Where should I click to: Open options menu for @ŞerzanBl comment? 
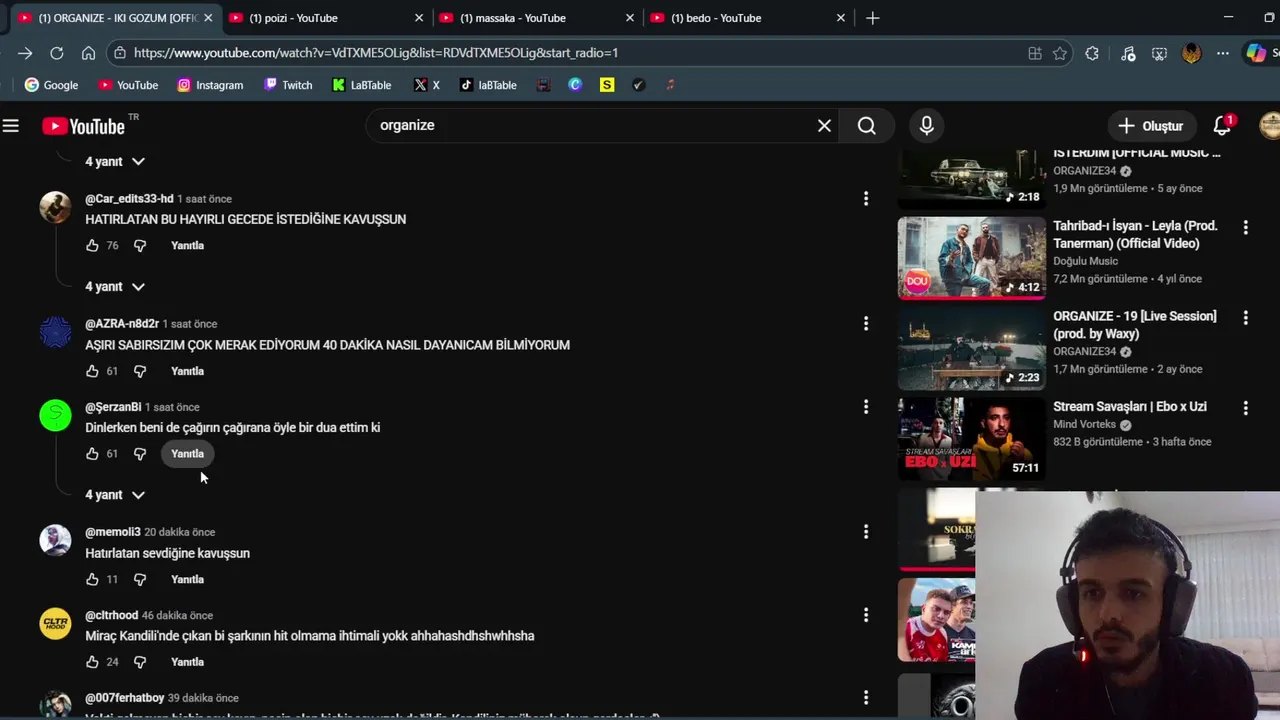click(866, 407)
